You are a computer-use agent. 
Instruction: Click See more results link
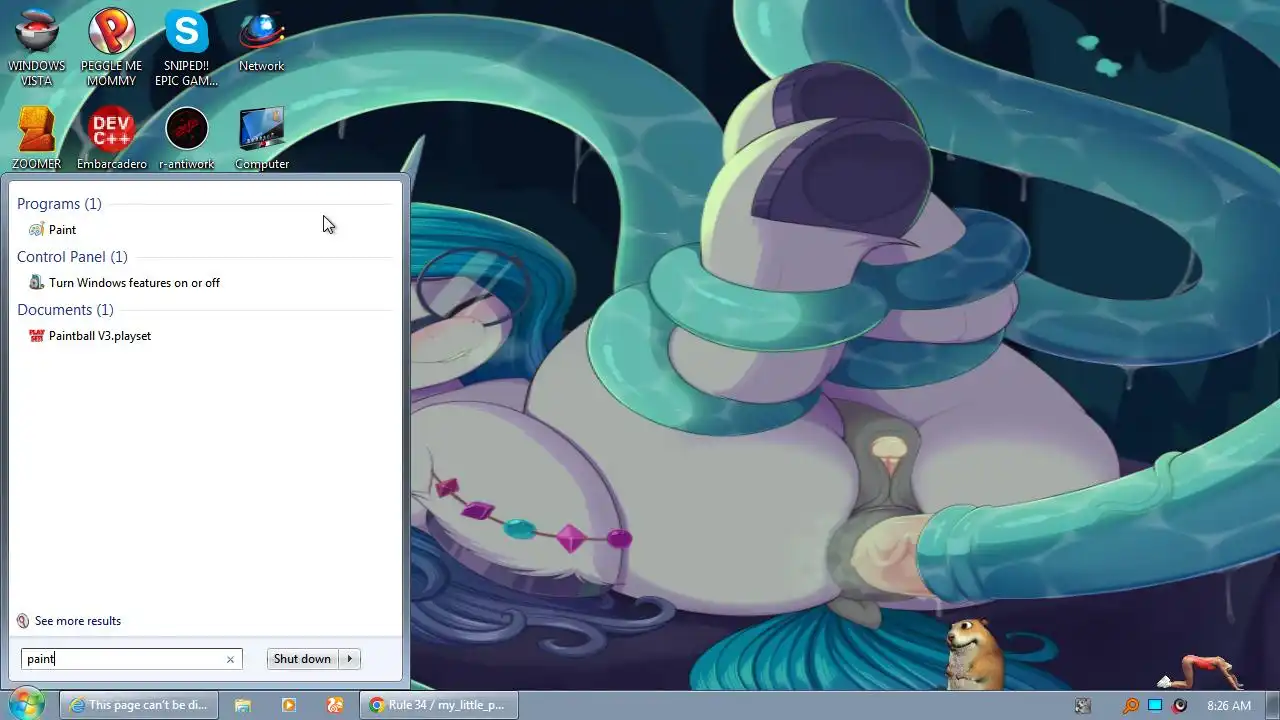point(78,621)
